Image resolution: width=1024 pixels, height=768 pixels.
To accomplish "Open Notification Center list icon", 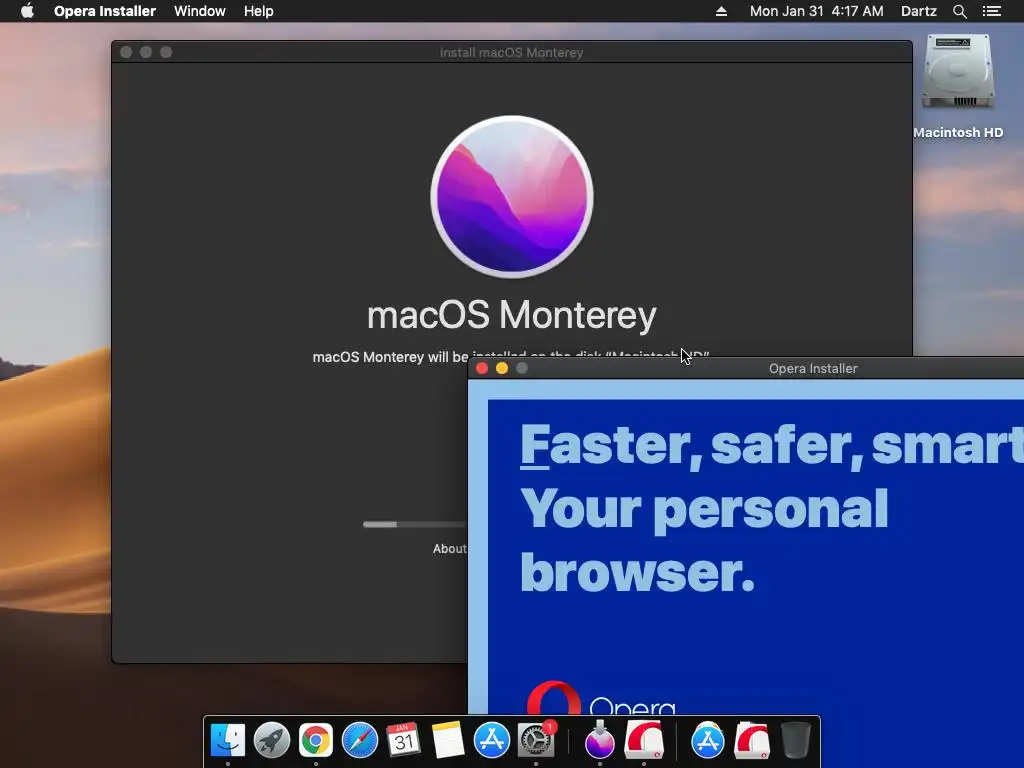I will [x=992, y=11].
